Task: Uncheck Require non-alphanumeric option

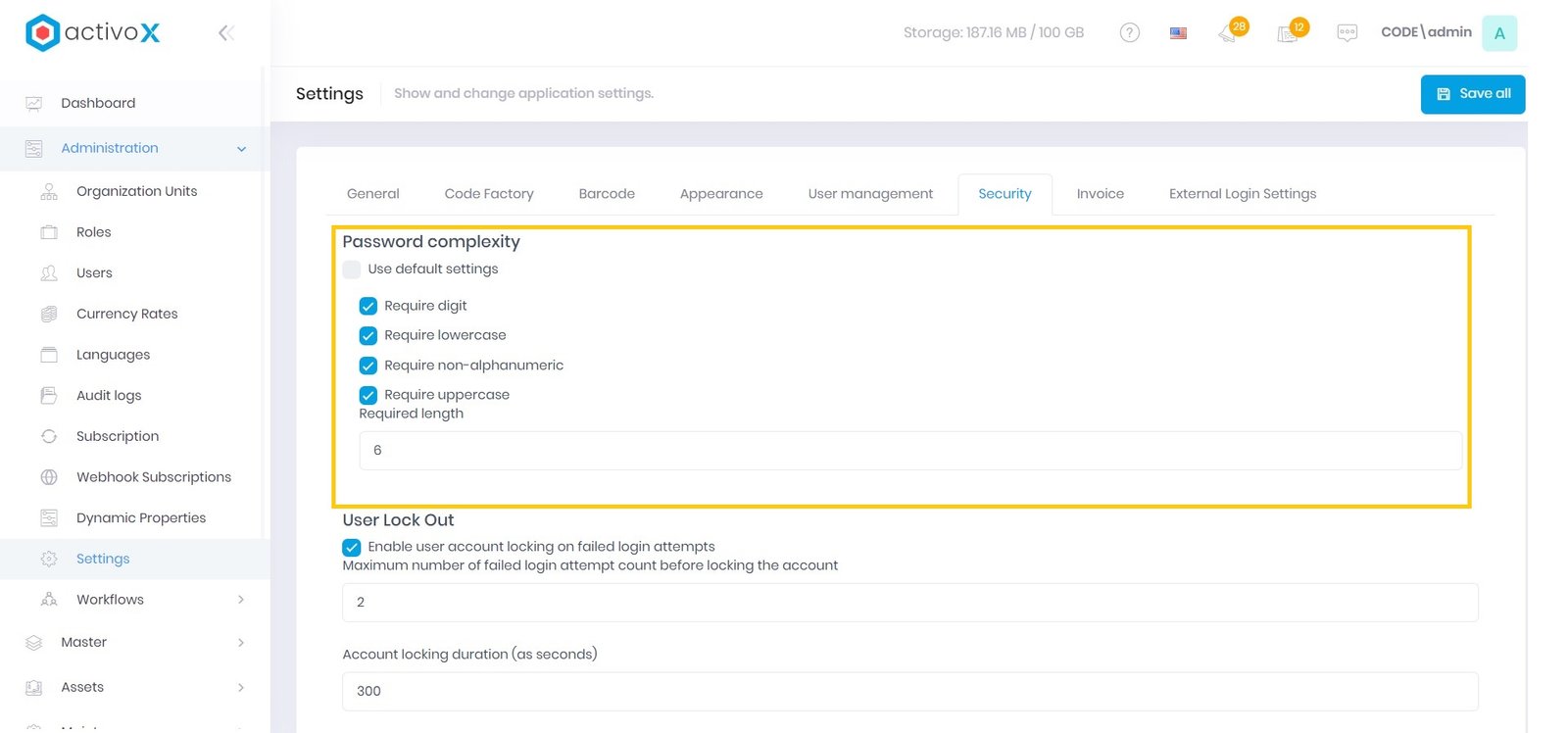Action: (x=368, y=366)
